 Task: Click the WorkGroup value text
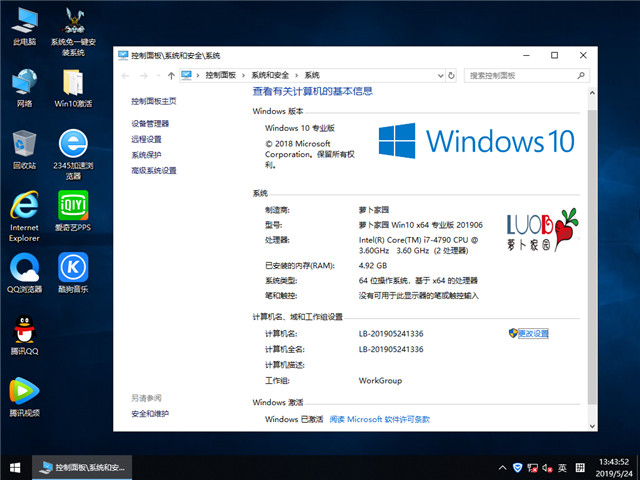[x=380, y=381]
